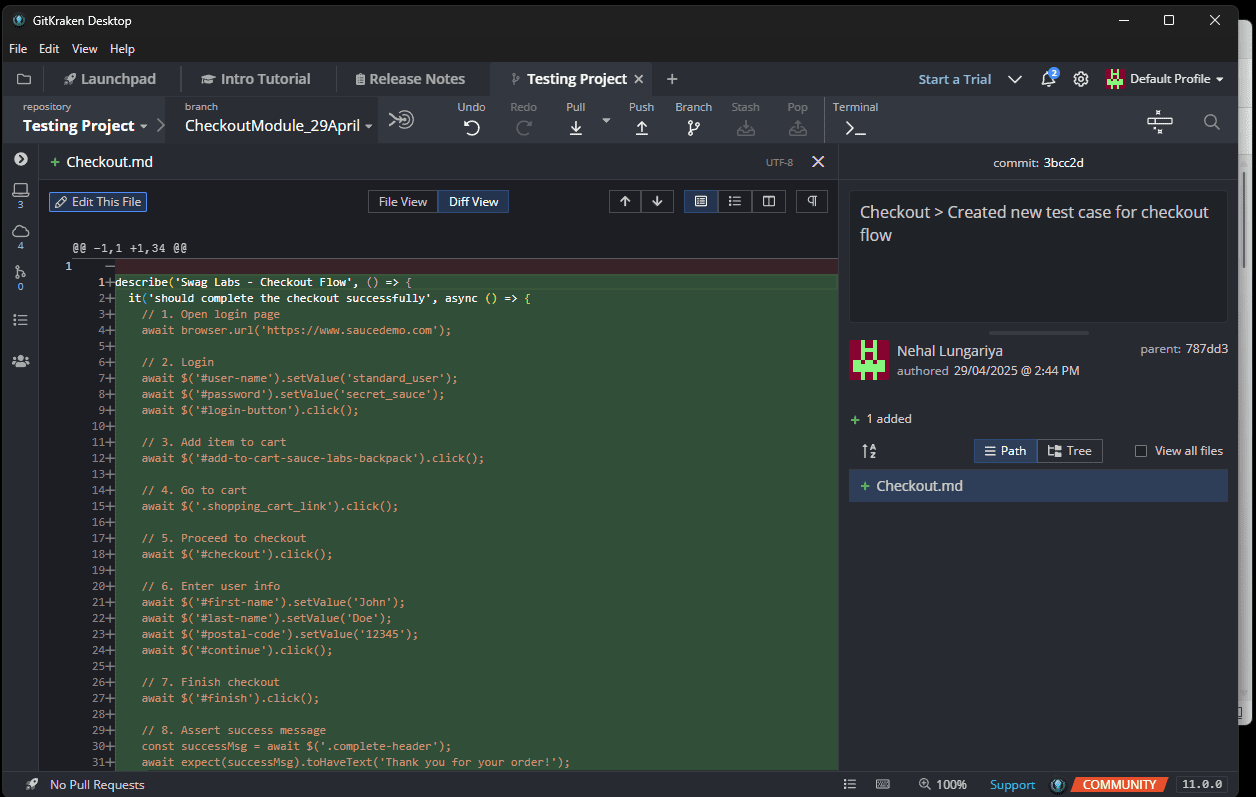This screenshot has width=1256, height=797.
Task: Switch to File View
Action: [403, 201]
